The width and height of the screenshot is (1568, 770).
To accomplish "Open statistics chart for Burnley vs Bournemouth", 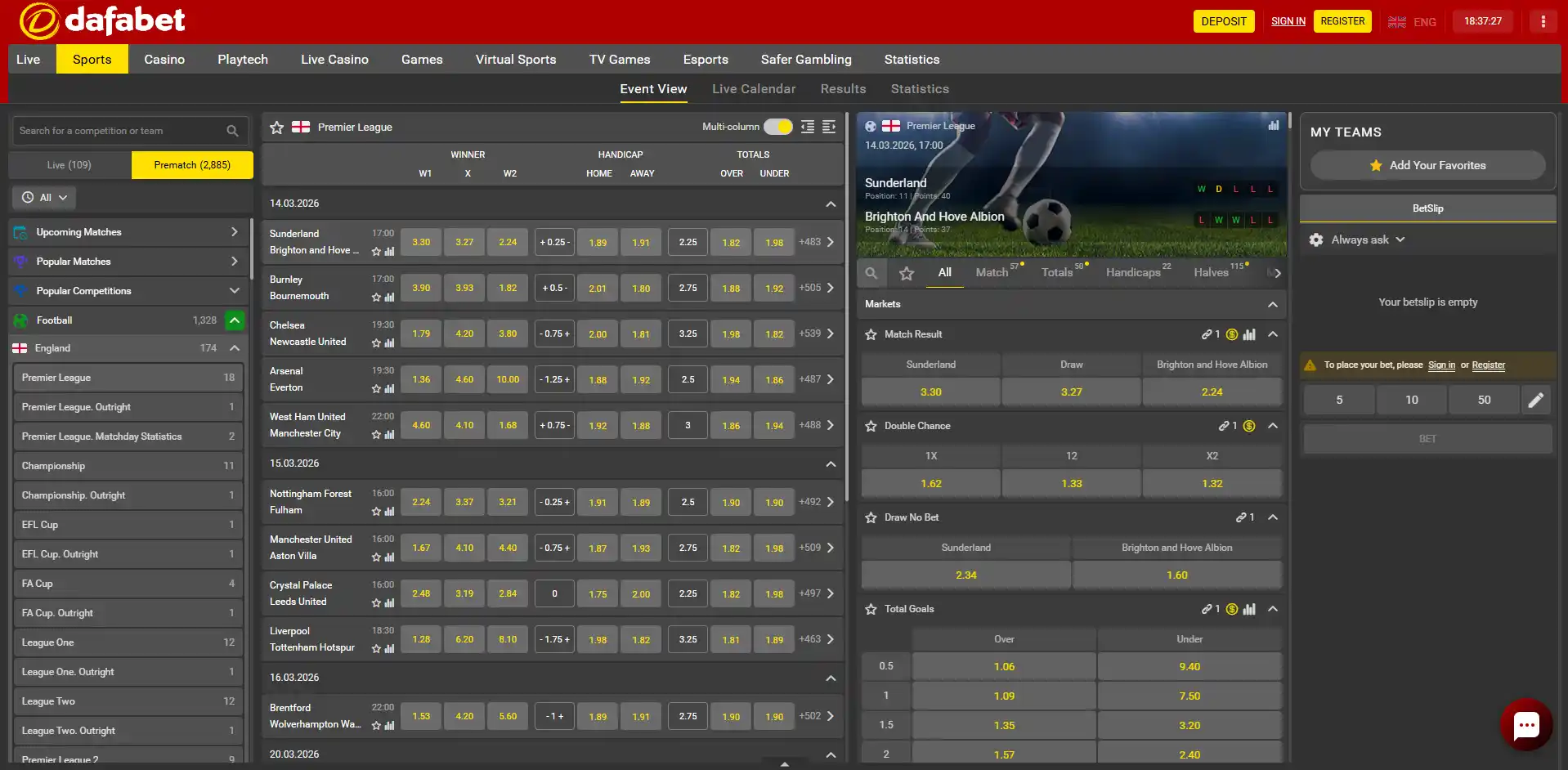I will click(x=389, y=298).
